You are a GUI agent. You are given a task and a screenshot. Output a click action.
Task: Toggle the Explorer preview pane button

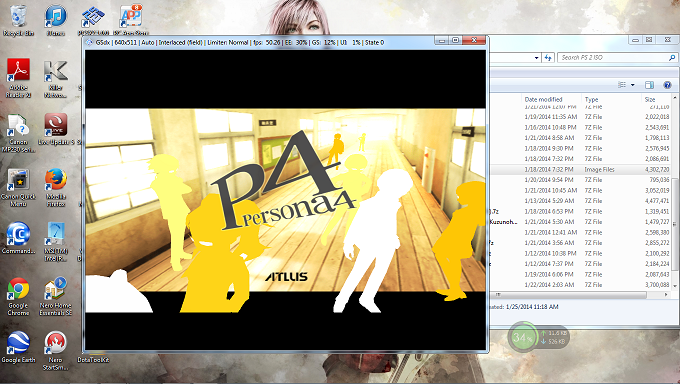tap(649, 85)
